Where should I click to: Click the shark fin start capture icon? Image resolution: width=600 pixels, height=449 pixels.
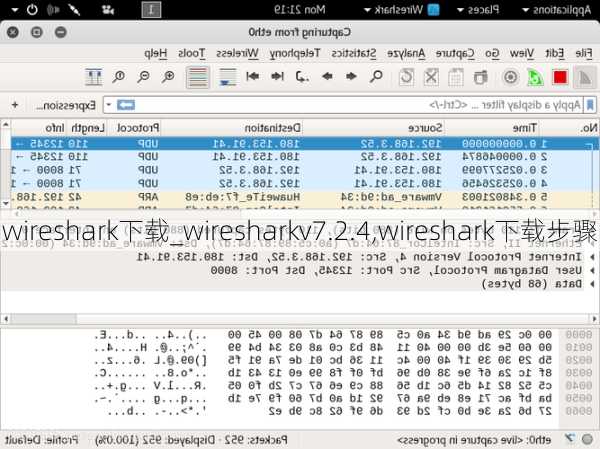coord(585,77)
